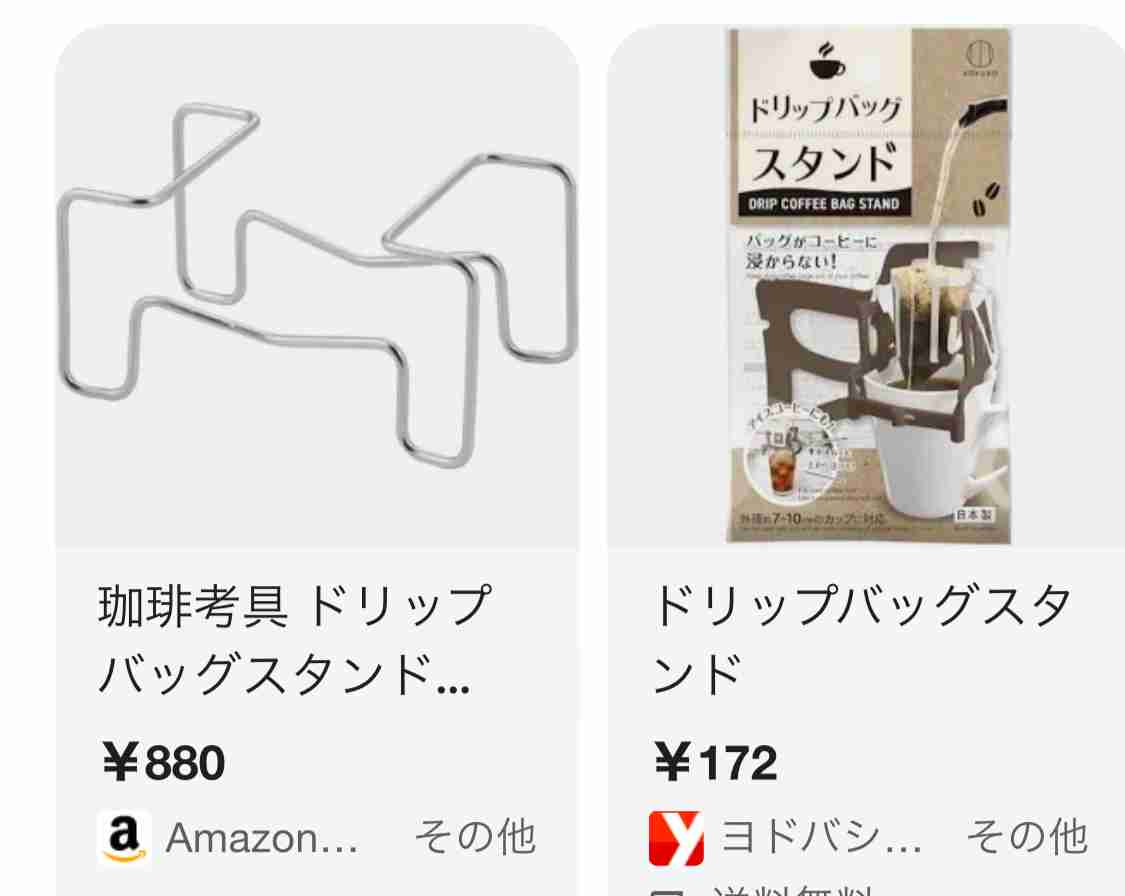Click the circular brand logo on the package corner
The image size is (1125, 896).
979,55
